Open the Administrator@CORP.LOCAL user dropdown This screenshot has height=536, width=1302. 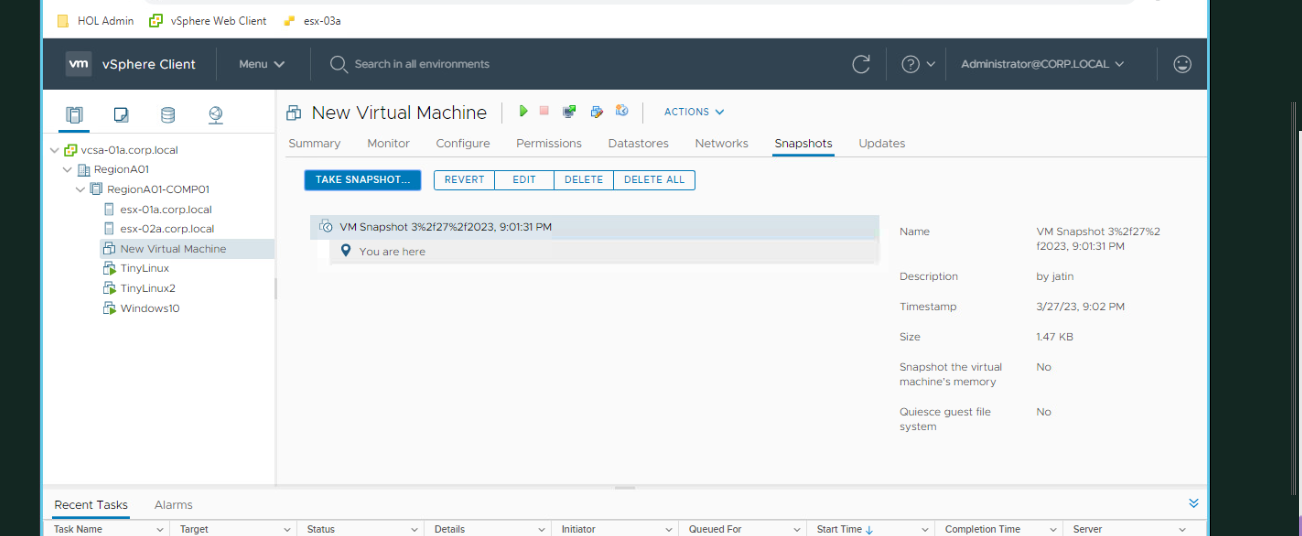point(1042,64)
